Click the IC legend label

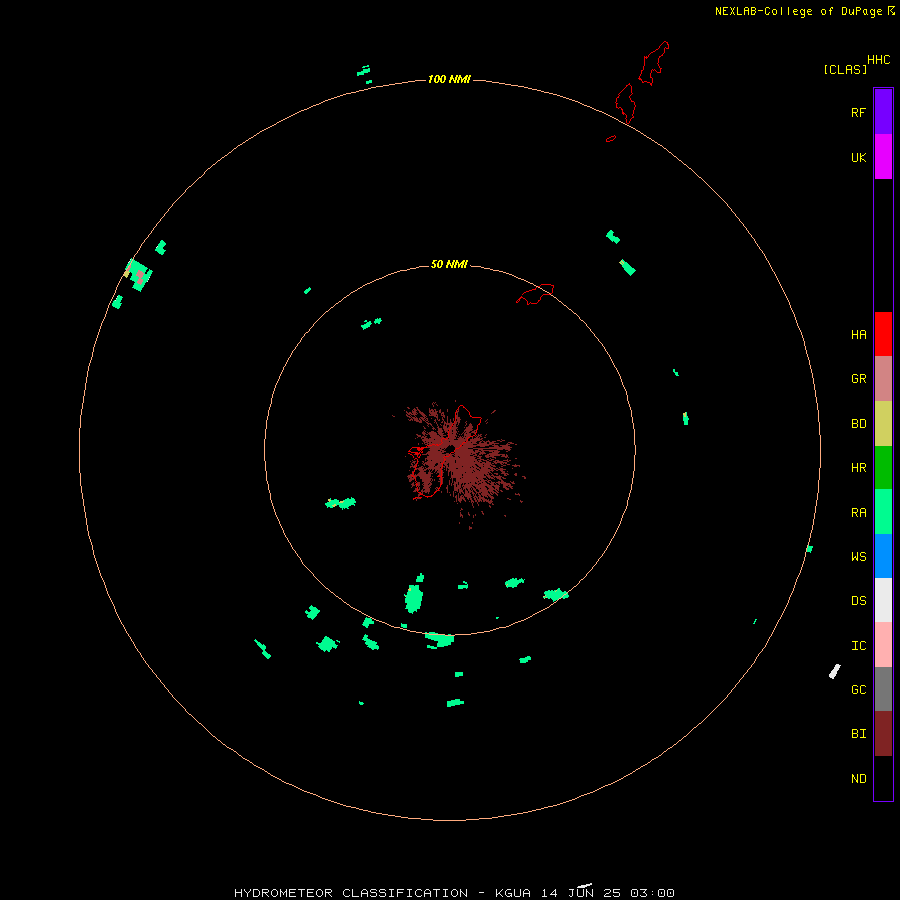tap(858, 646)
